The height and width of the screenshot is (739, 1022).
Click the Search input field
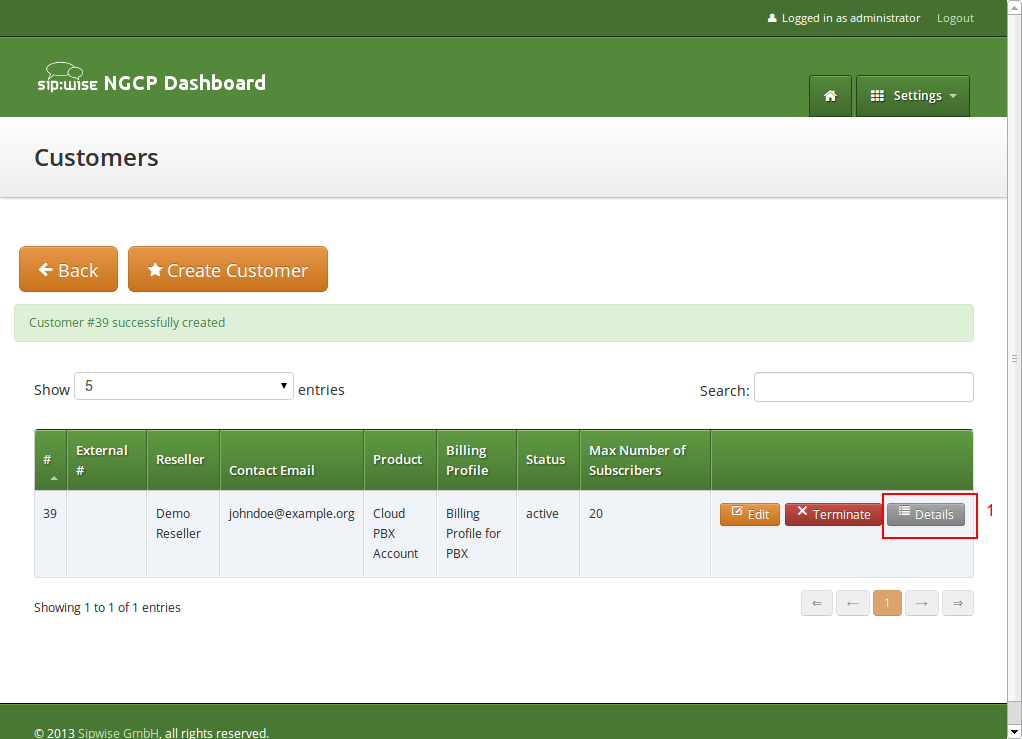[x=863, y=387]
